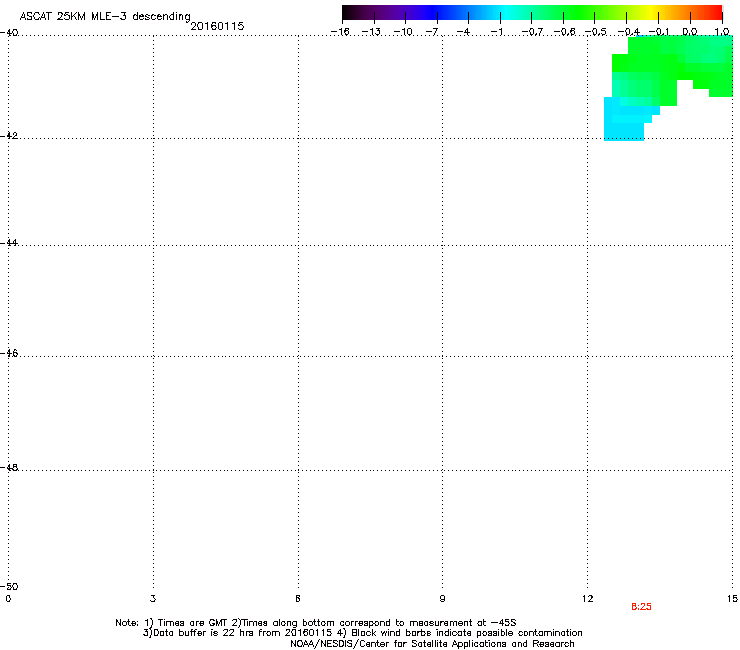Click the "ASCAT 25KM MLE-3 descending" title
The width and height of the screenshot is (740, 650).
tap(105, 16)
